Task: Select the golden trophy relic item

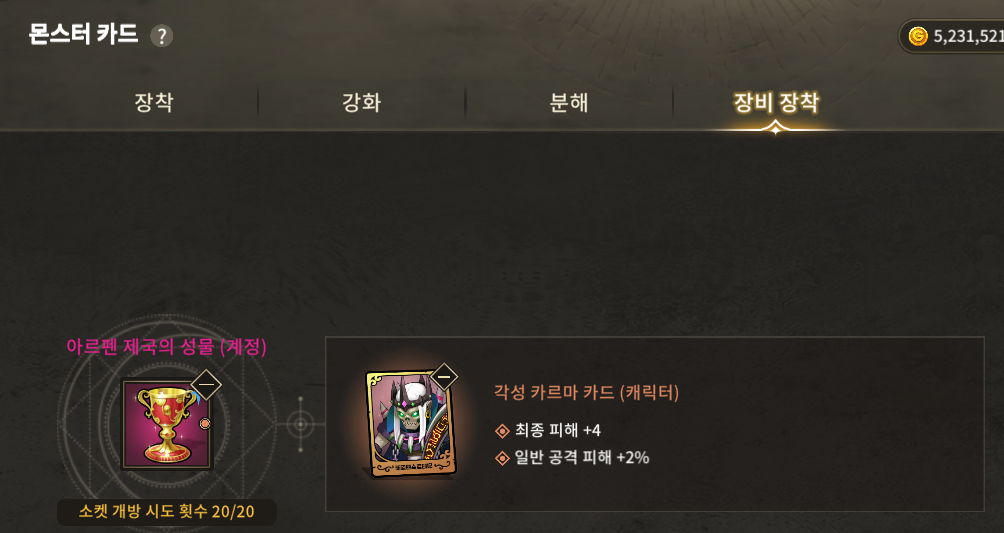Action: [166, 424]
